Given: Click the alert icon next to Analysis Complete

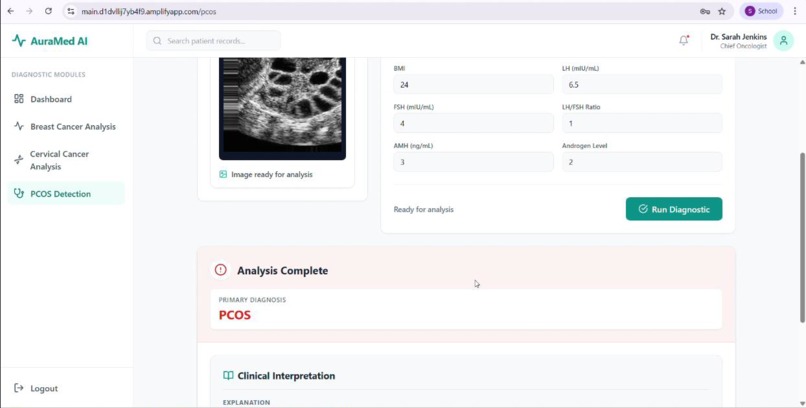Looking at the screenshot, I should (x=221, y=270).
